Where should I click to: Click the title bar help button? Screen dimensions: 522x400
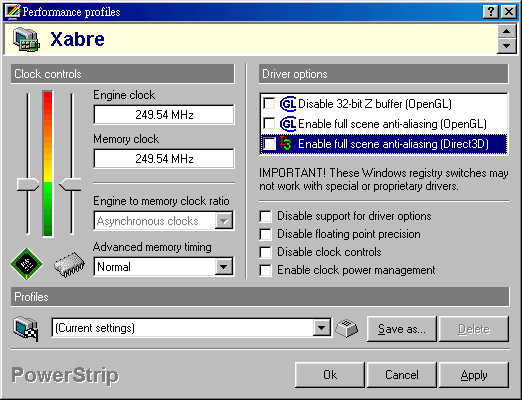click(491, 12)
